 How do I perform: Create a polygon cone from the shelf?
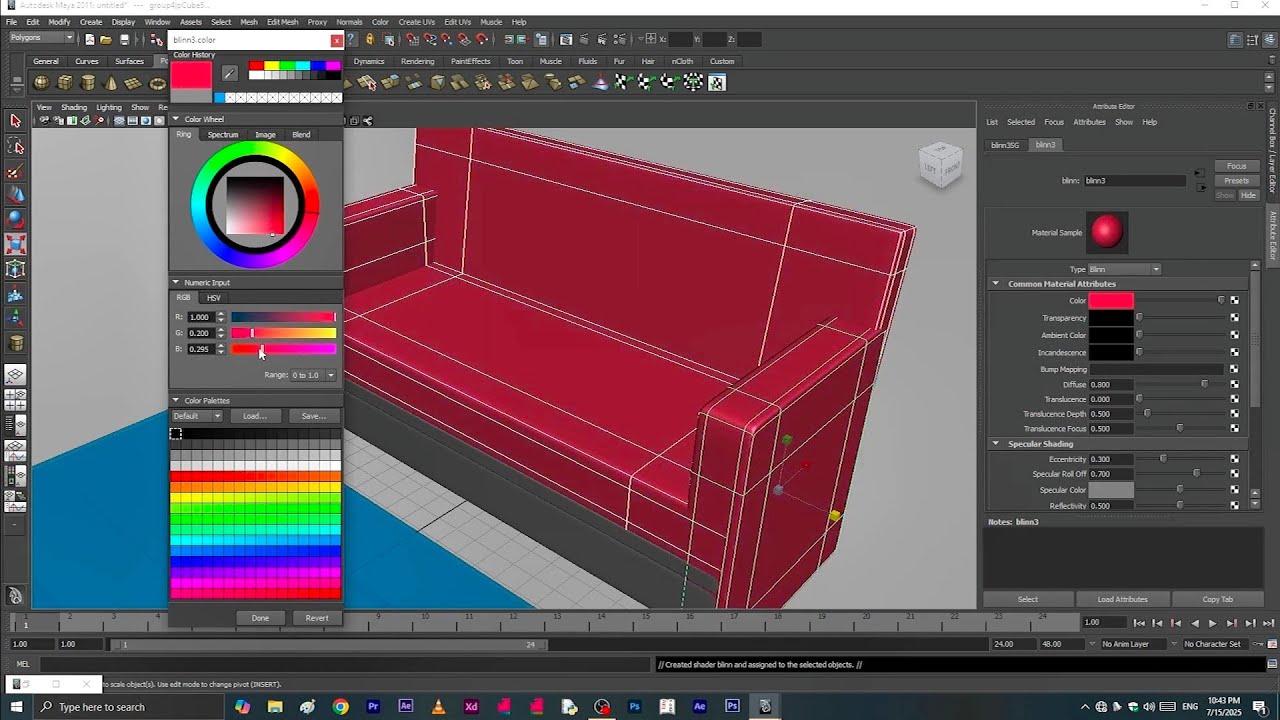[x=111, y=83]
